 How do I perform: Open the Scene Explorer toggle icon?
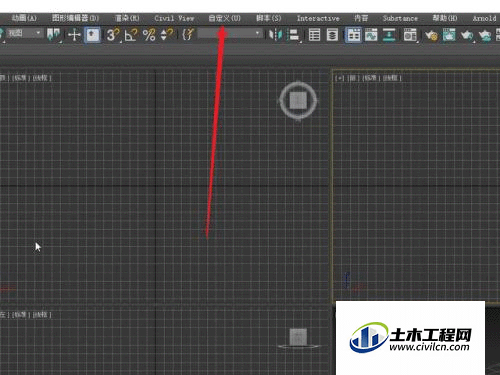pos(314,35)
